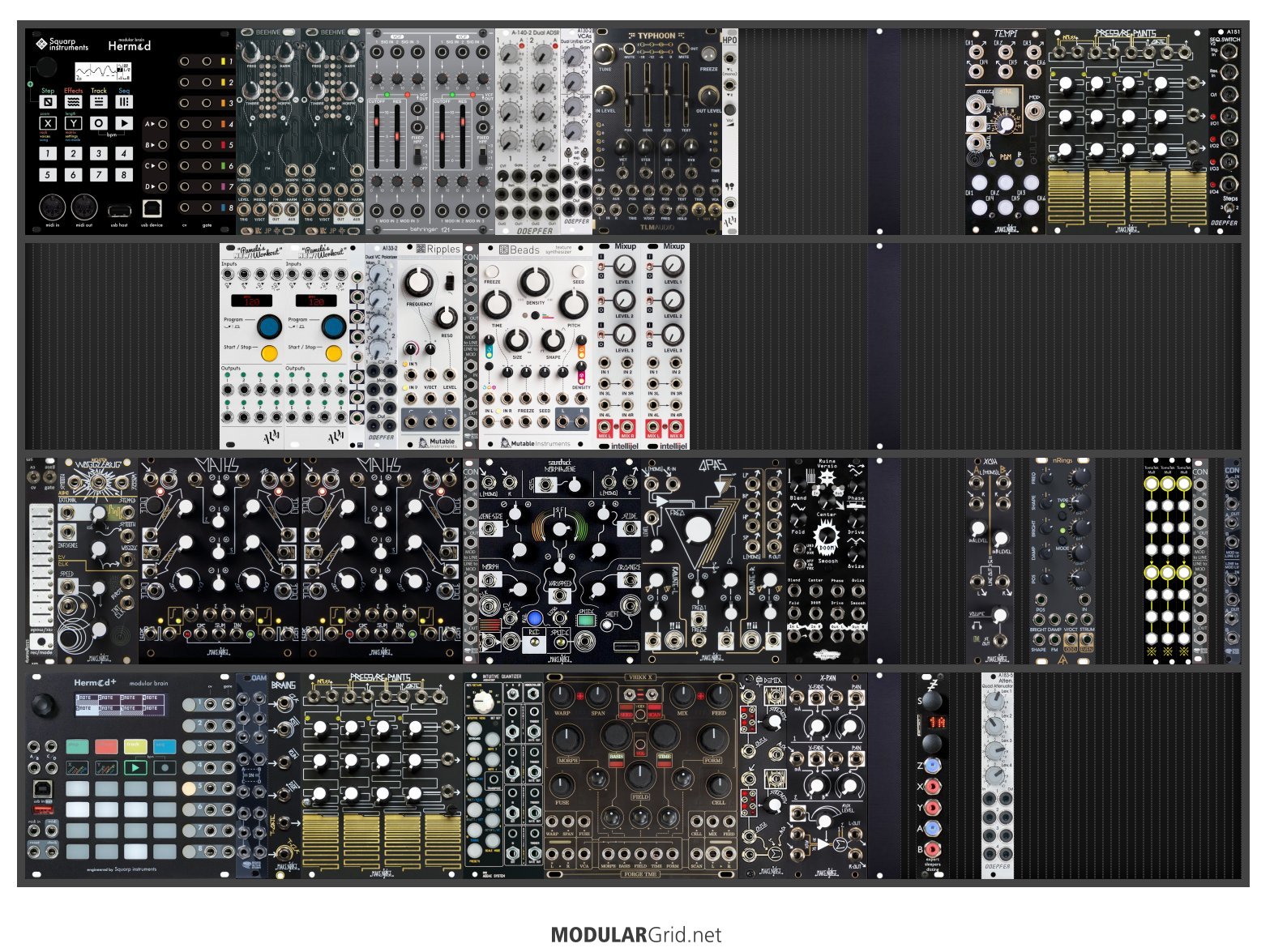Select number button 4 on Hermod
The height and width of the screenshot is (952, 1274).
coord(124,153)
